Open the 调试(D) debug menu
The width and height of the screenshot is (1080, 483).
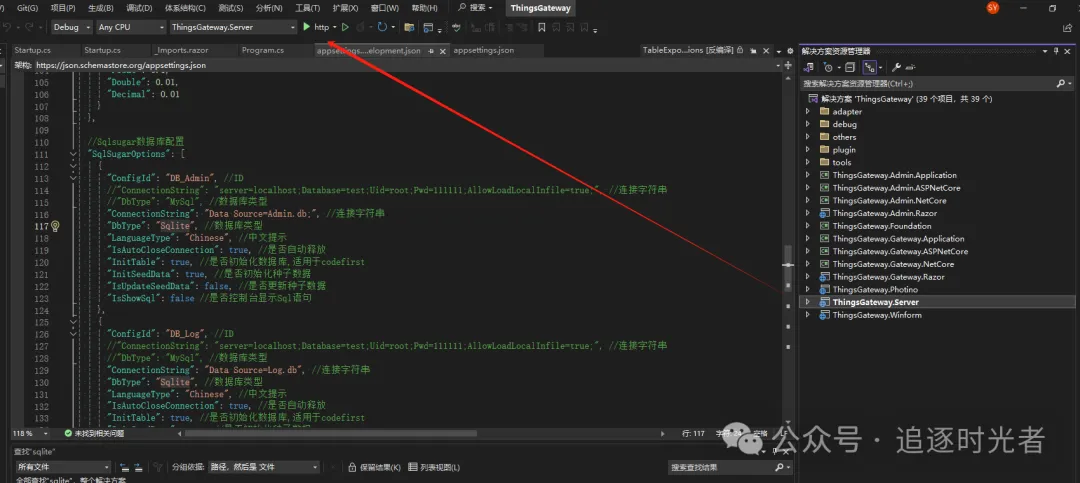click(140, 8)
